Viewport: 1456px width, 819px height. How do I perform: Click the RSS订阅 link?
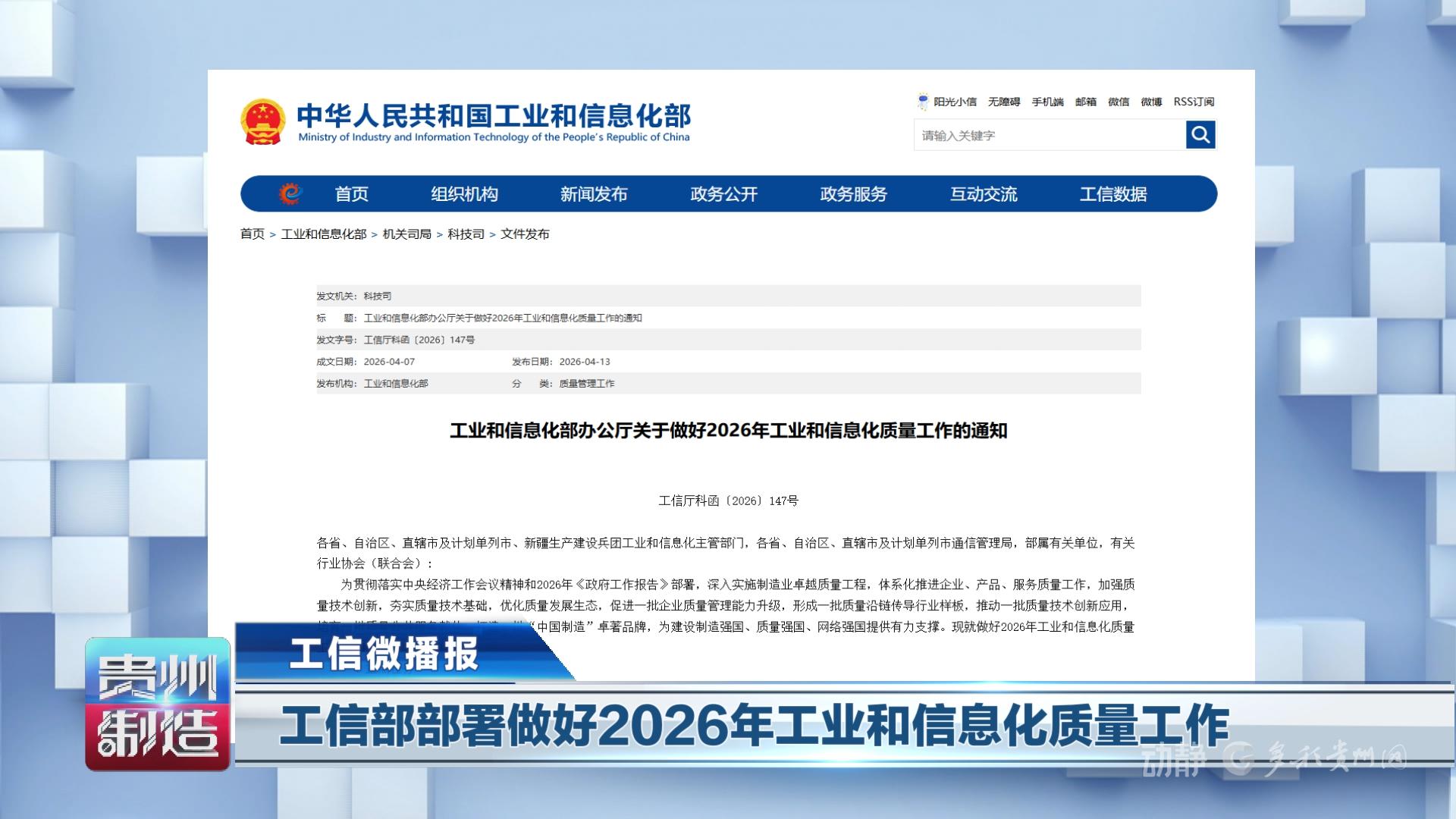click(x=1194, y=102)
